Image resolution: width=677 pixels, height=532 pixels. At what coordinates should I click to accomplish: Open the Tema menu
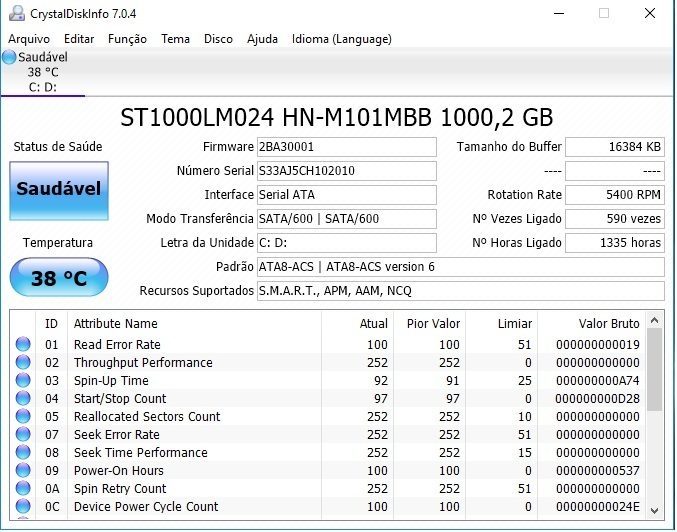[x=175, y=39]
